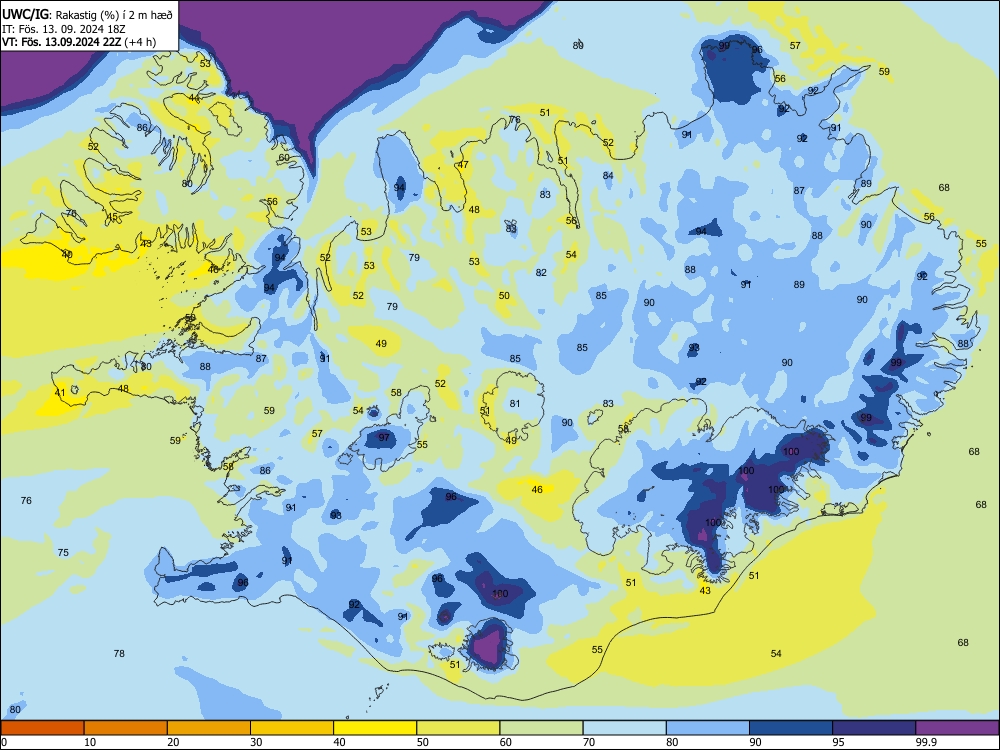Screen dimensions: 1000x750
Task: Select the purple above-99.9 legend swatch
Action: coord(957,728)
